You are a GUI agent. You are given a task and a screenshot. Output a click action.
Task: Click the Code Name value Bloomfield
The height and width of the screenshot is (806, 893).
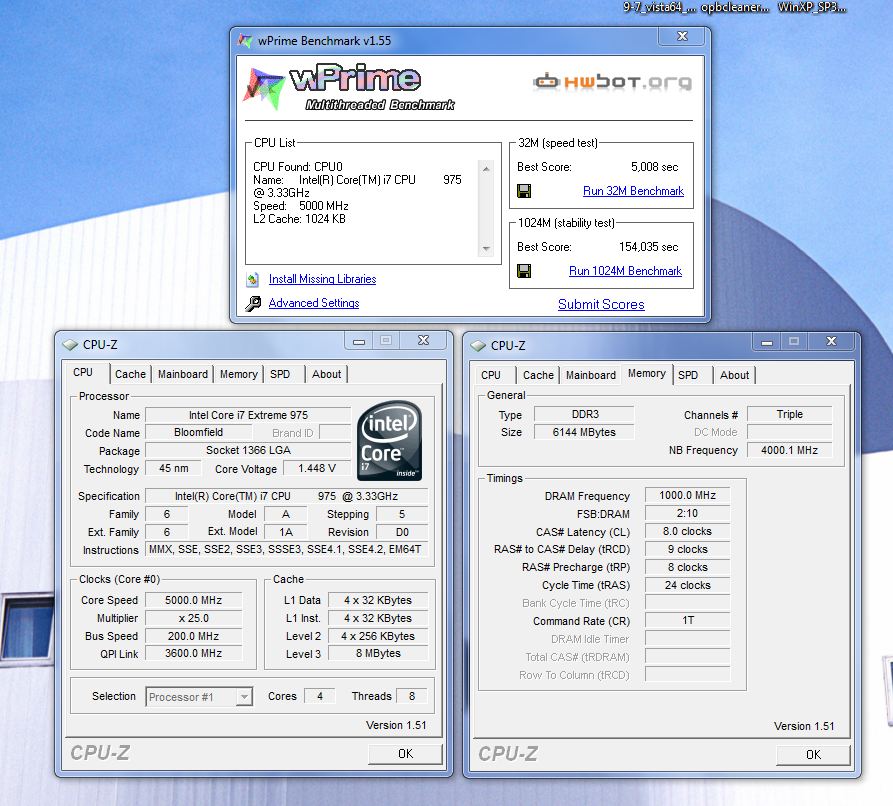point(198,432)
